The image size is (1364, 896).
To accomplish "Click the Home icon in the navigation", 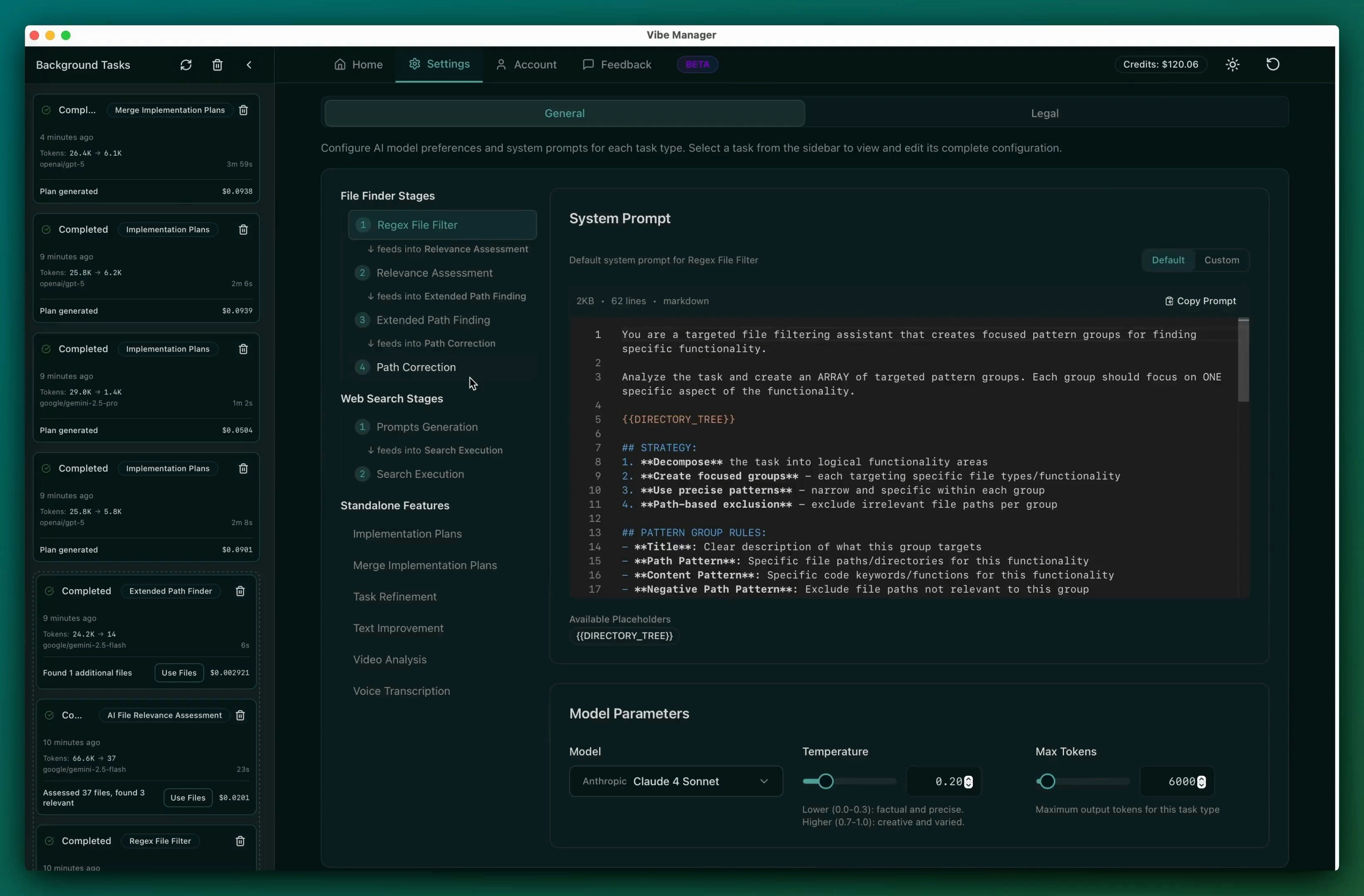I will [x=340, y=64].
